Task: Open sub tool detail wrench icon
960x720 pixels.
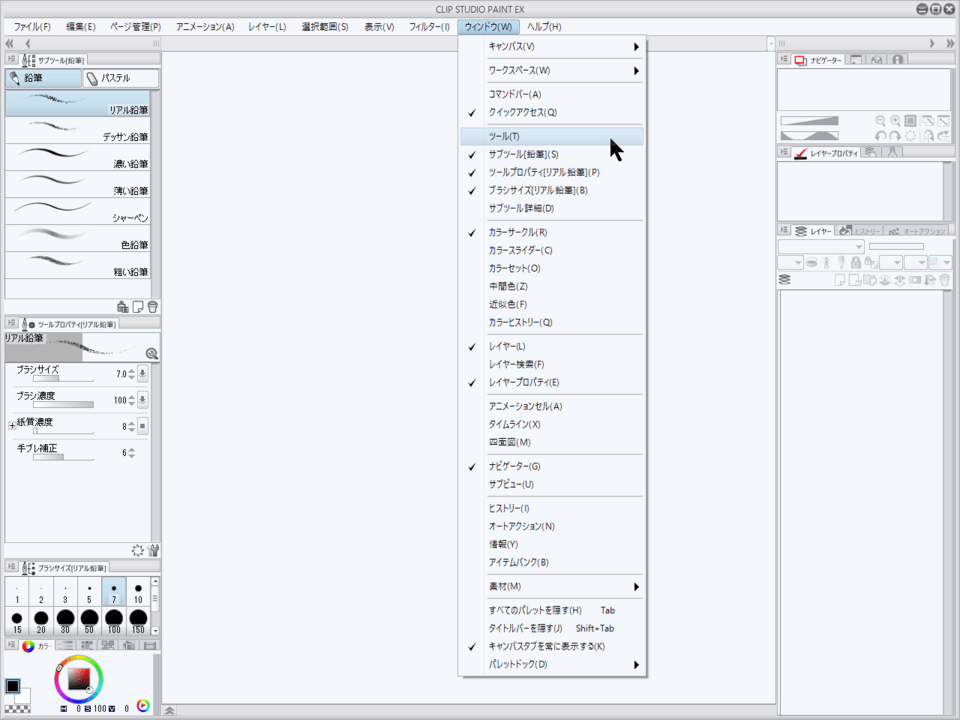Action: [153, 550]
